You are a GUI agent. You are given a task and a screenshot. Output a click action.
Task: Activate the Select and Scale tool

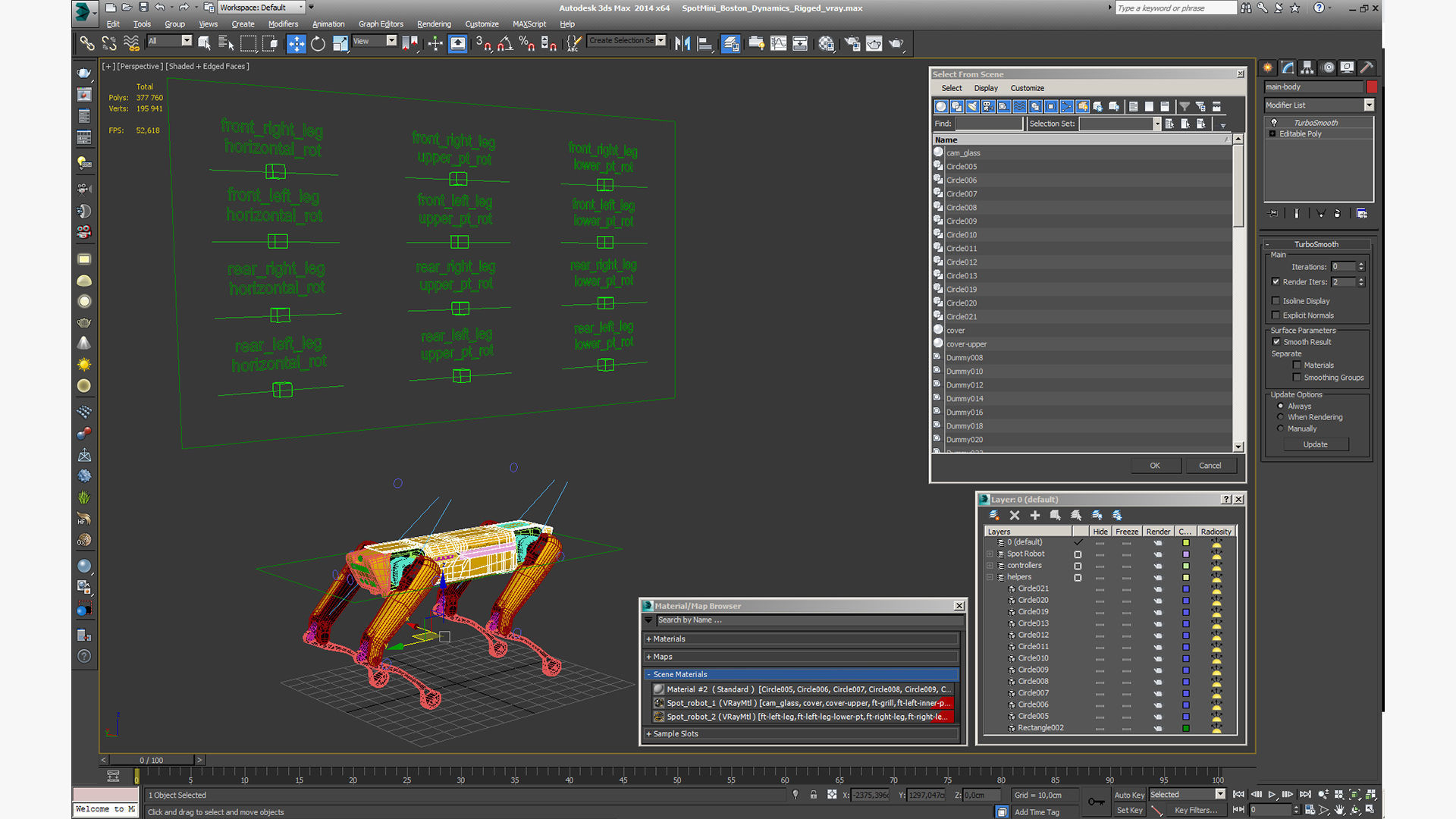pyautogui.click(x=340, y=43)
